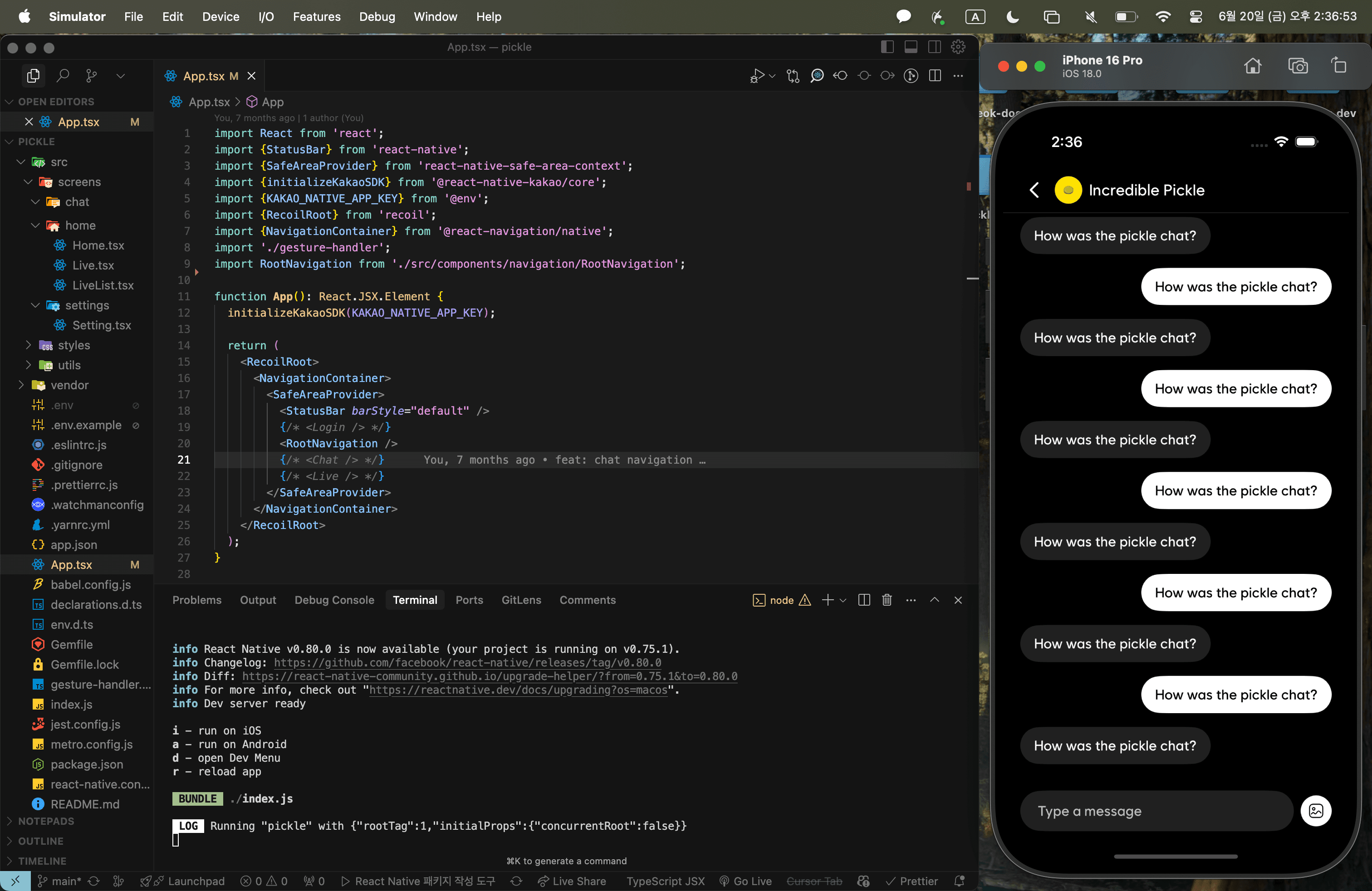Switch to the Debug Console tab
This screenshot has width=1372, height=891.
[x=334, y=600]
